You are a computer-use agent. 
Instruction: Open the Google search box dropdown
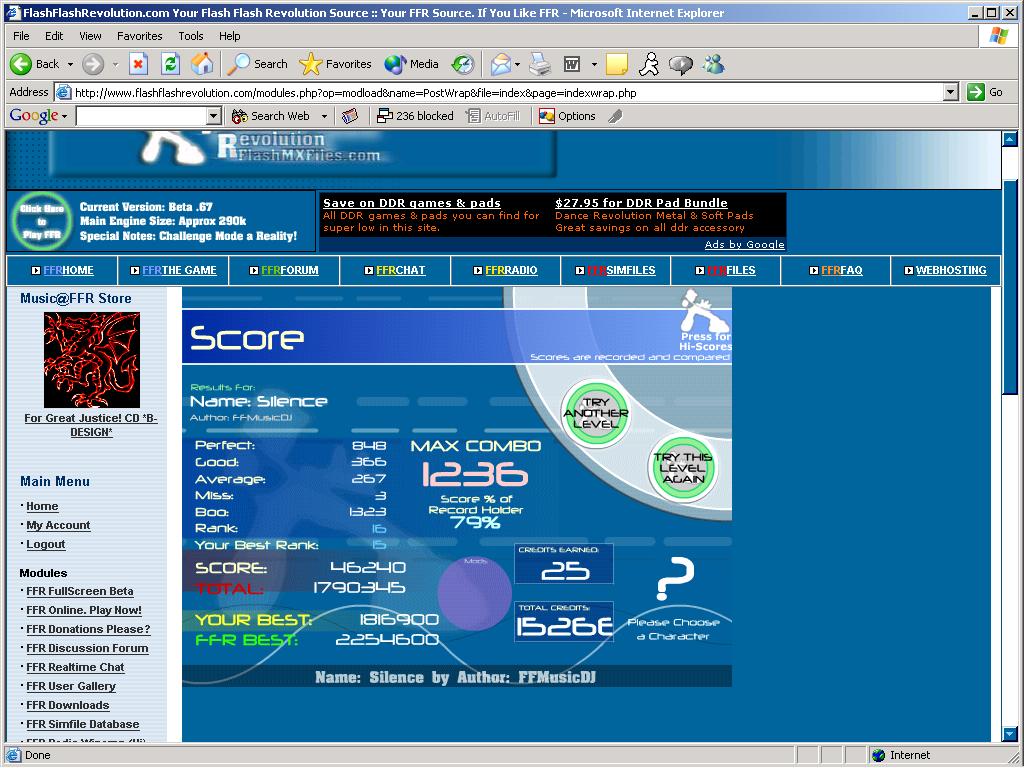[214, 116]
